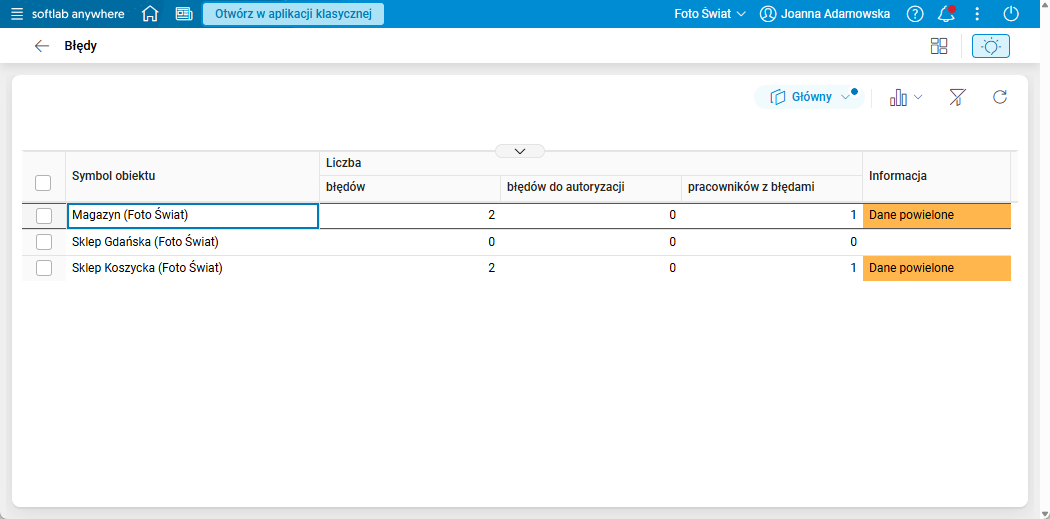Screen dimensions: 1050x519
Task: Expand the Foto Świat company dropdown
Action: pyautogui.click(x=710, y=14)
